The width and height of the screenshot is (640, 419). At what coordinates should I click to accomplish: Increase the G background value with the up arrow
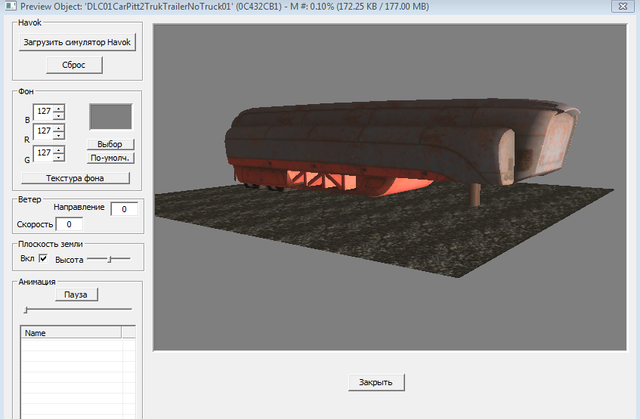(x=59, y=149)
